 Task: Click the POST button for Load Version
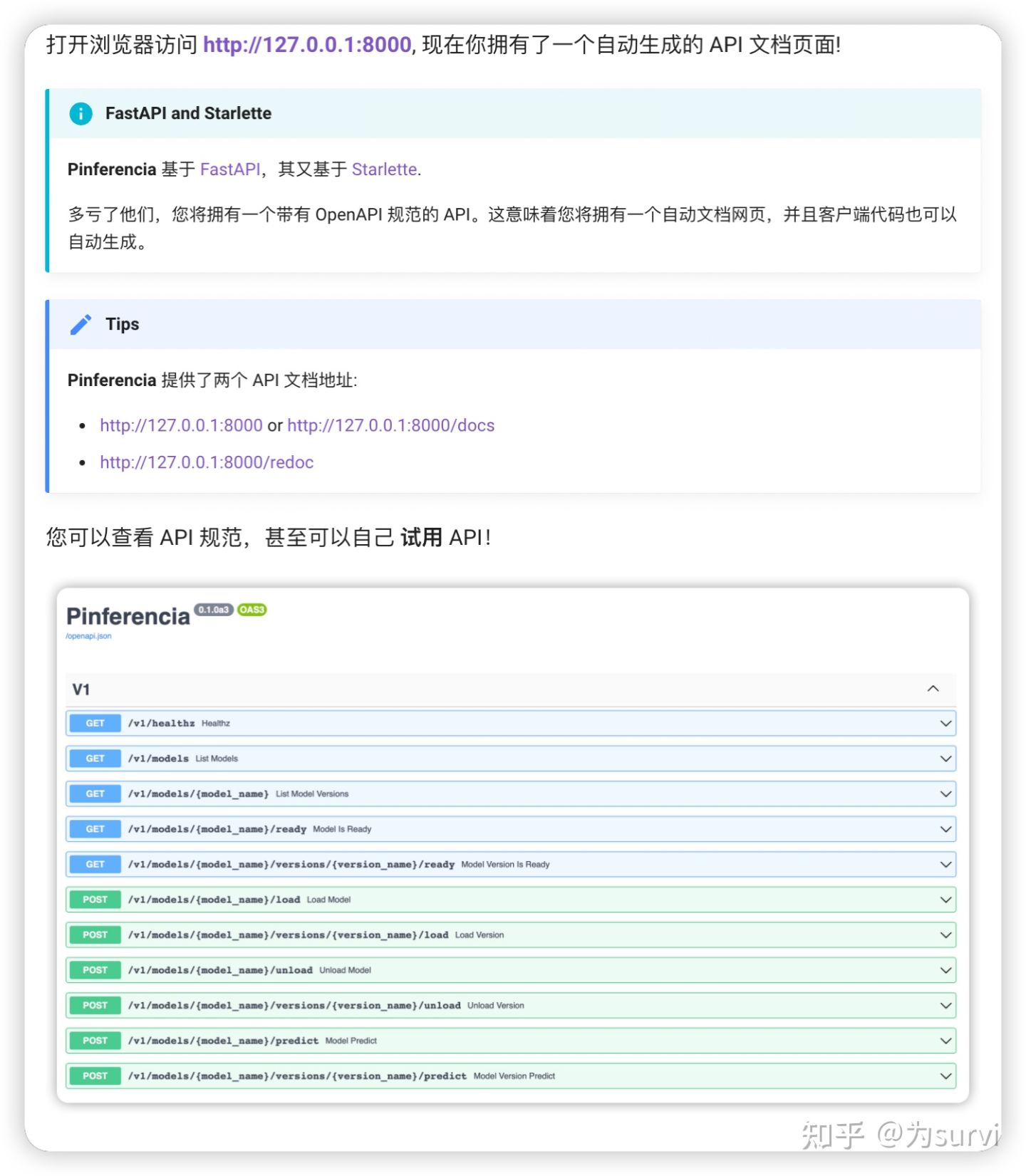(x=95, y=935)
